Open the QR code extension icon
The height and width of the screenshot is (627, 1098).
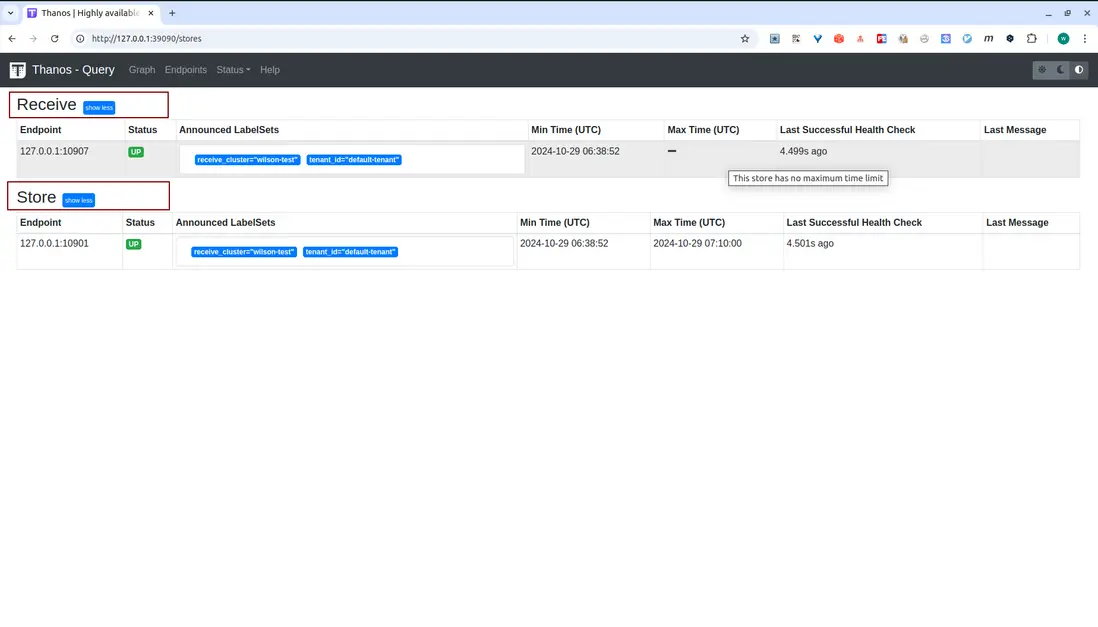point(796,39)
